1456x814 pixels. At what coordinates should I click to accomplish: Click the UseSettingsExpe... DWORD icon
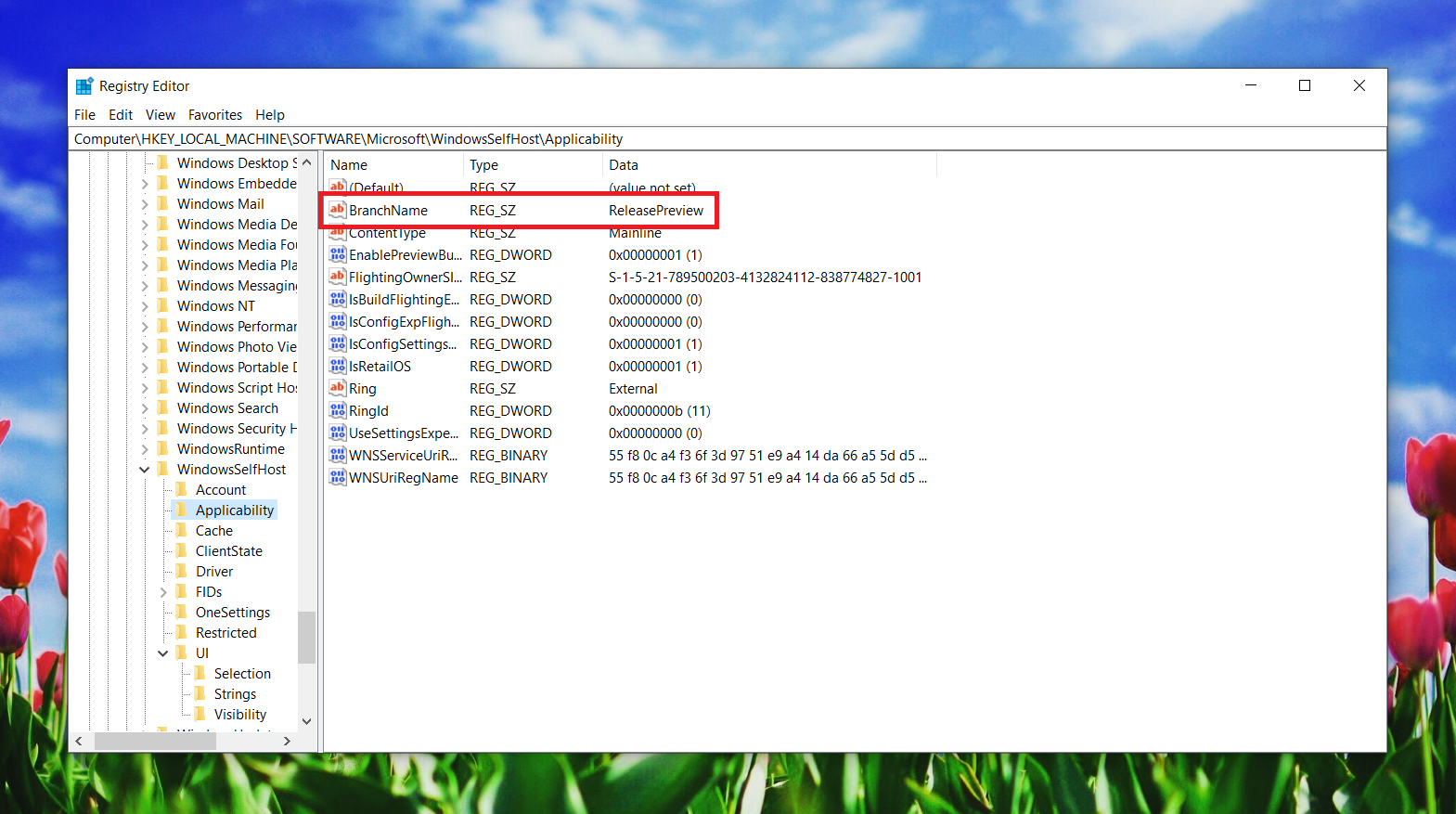(x=338, y=433)
